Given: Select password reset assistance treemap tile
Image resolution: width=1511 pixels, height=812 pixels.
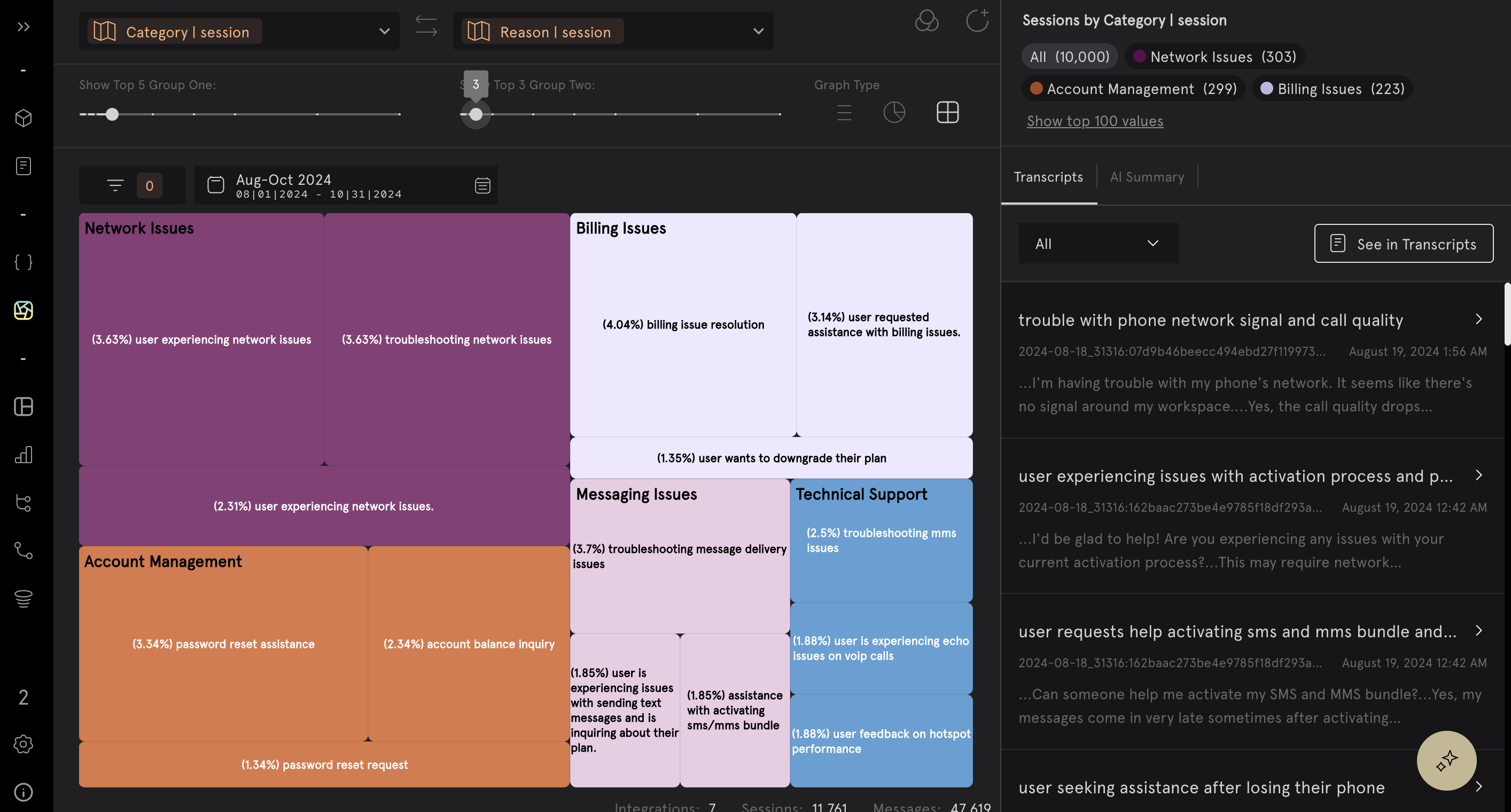Looking at the screenshot, I should coord(223,644).
